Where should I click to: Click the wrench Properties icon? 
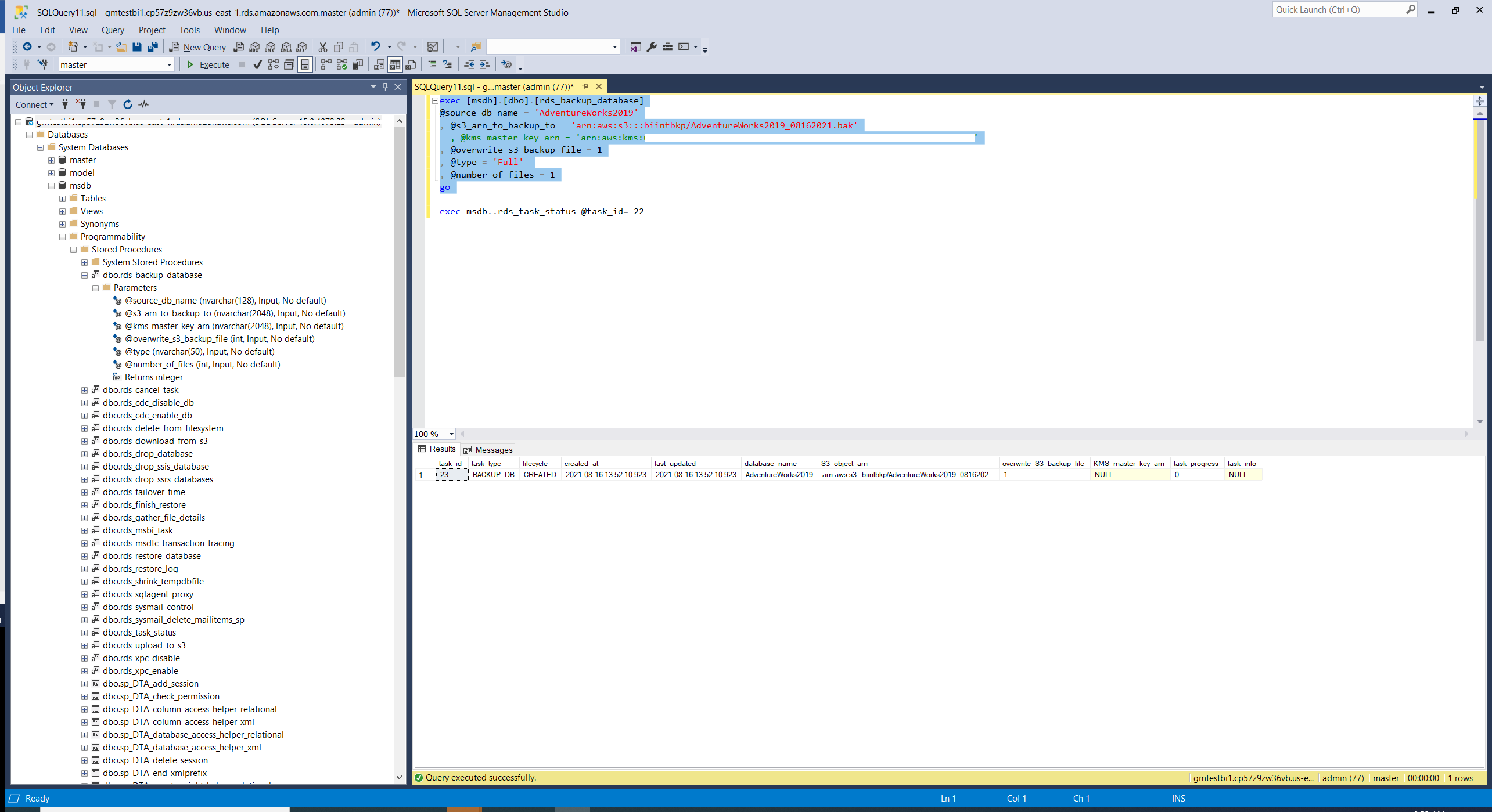coord(652,47)
